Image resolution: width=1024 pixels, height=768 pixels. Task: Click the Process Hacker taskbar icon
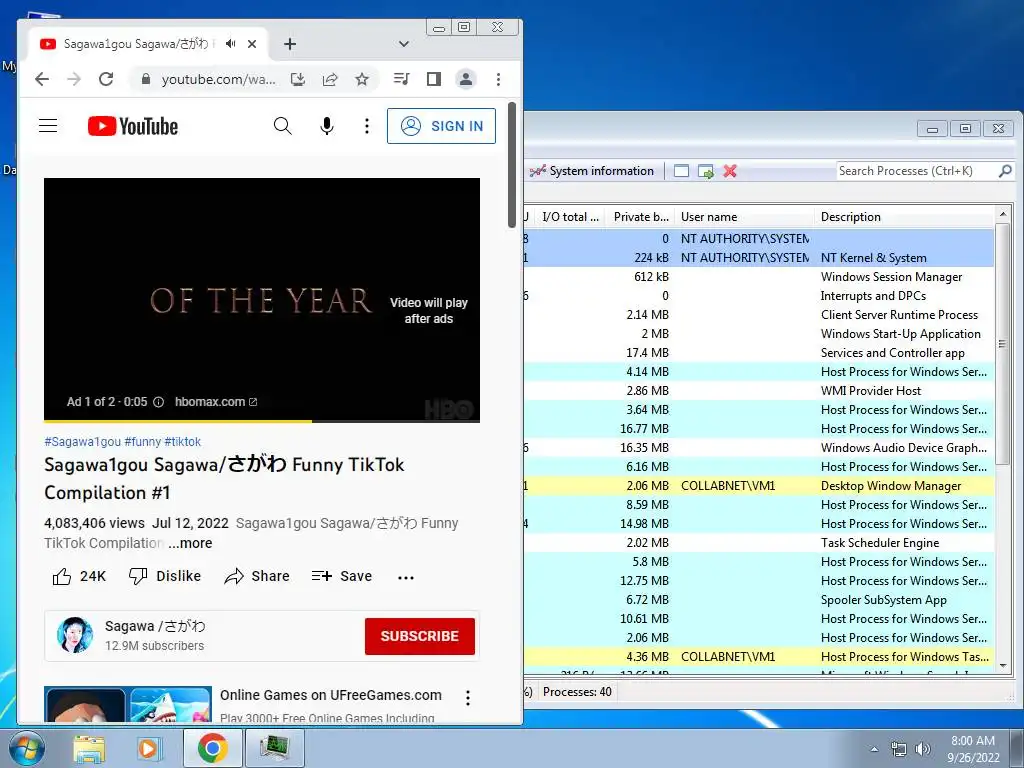coord(274,748)
